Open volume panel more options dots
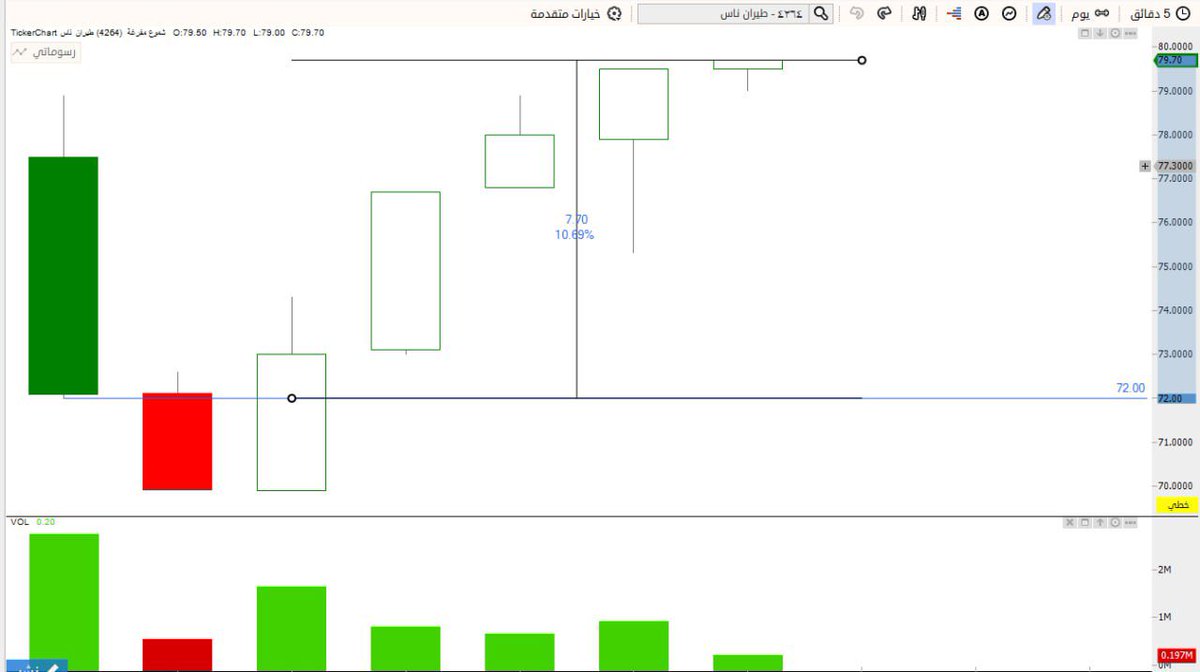The height and width of the screenshot is (672, 1200). (1130, 522)
